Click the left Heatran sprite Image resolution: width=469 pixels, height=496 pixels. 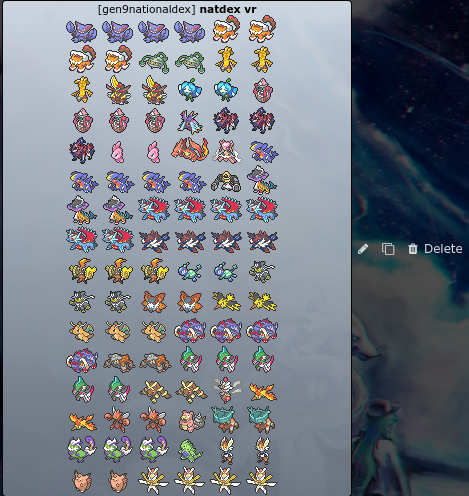[x=119, y=362]
